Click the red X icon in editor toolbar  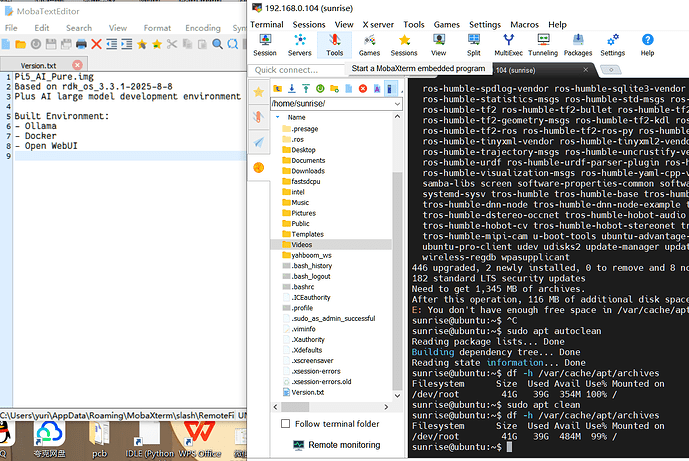coord(97,44)
